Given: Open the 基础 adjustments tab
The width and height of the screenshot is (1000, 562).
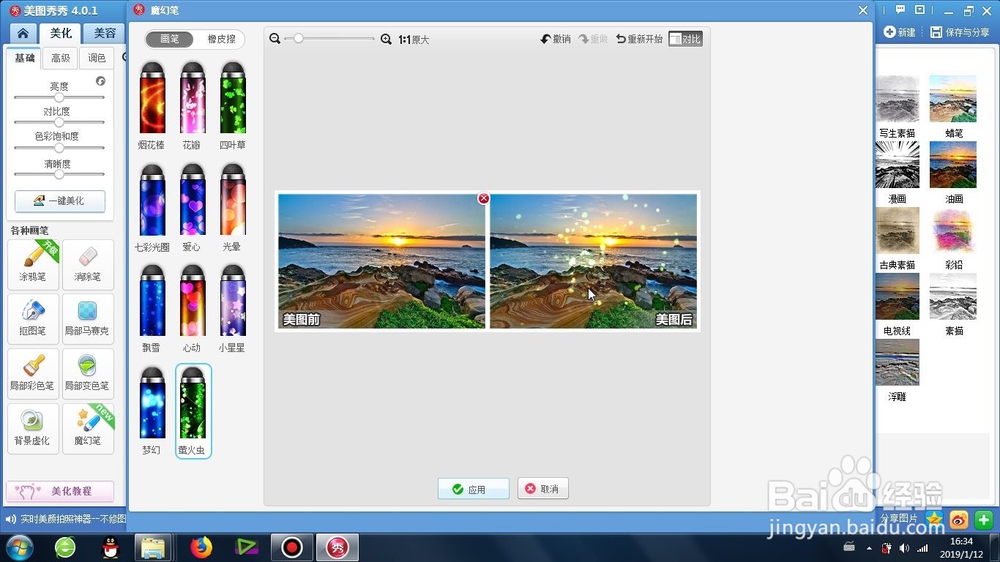Looking at the screenshot, I should tap(24, 58).
